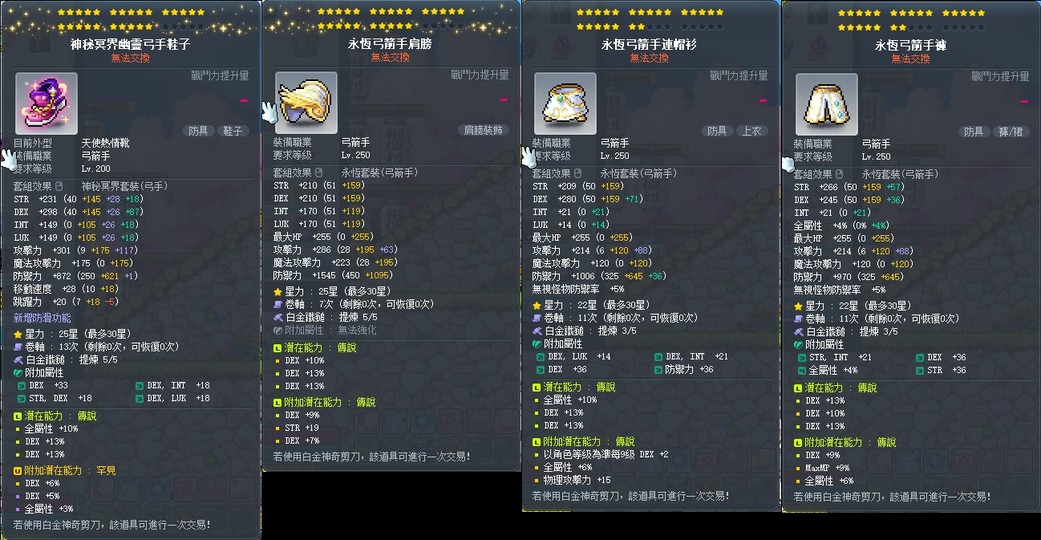Click the golden 永恆弓箭手肩膀 shoulder item icon
The height and width of the screenshot is (540, 1041).
tap(306, 103)
